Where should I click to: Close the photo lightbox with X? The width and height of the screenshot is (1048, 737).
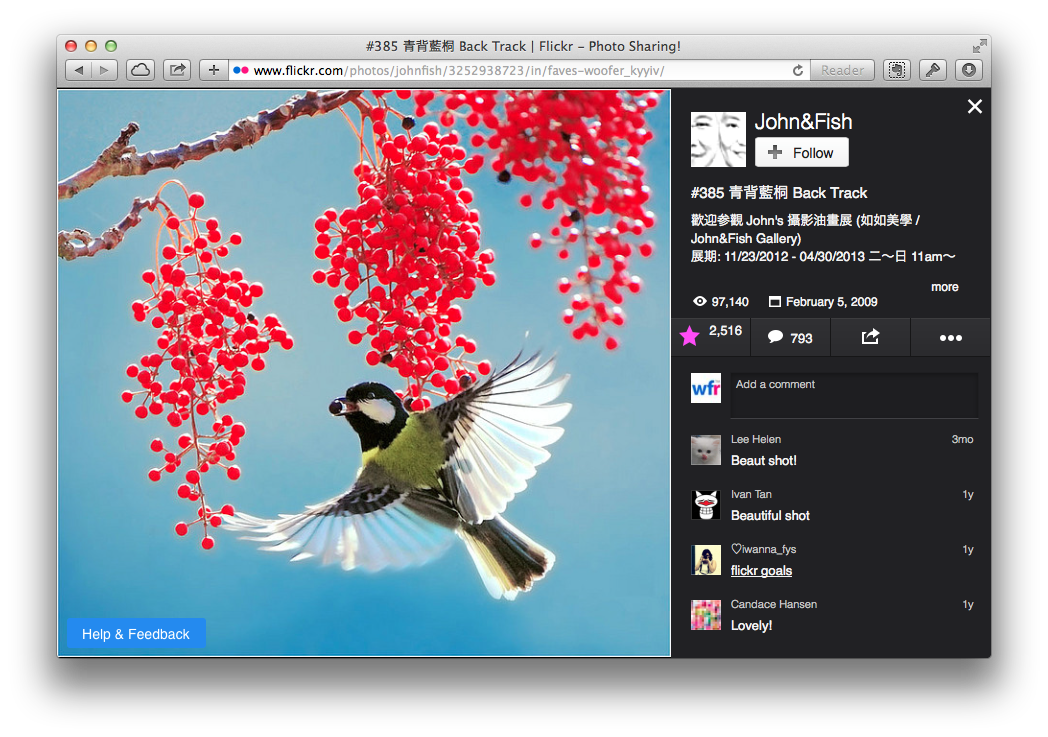(x=974, y=107)
